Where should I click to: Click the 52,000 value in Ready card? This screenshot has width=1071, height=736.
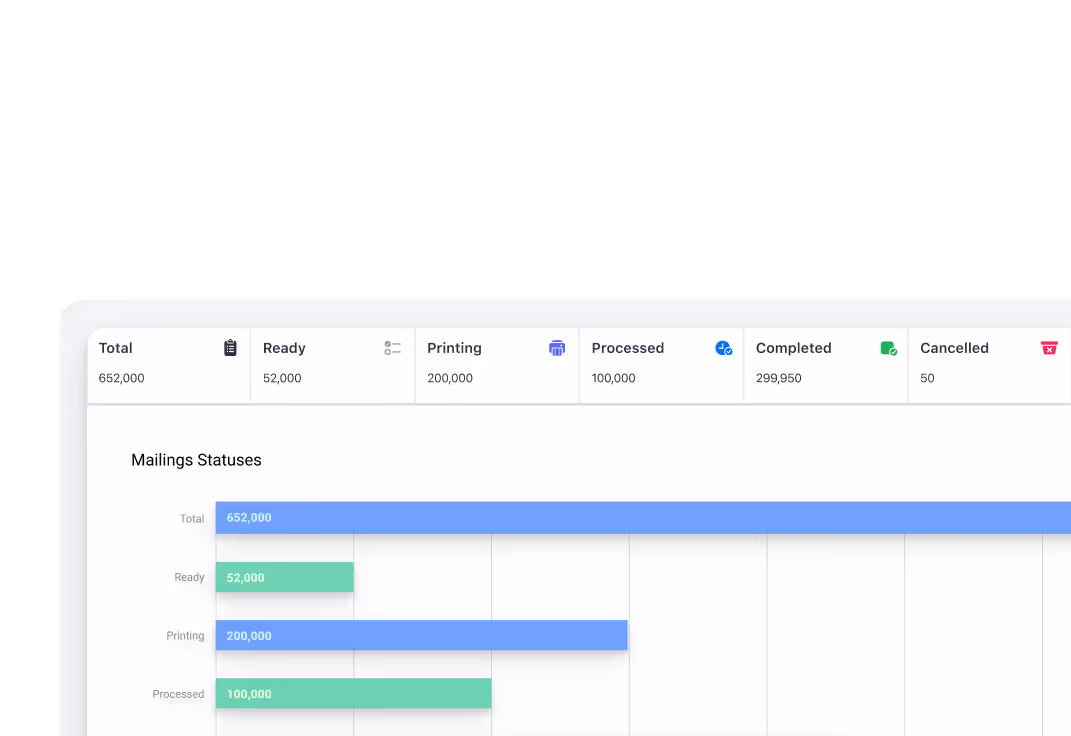pos(282,378)
